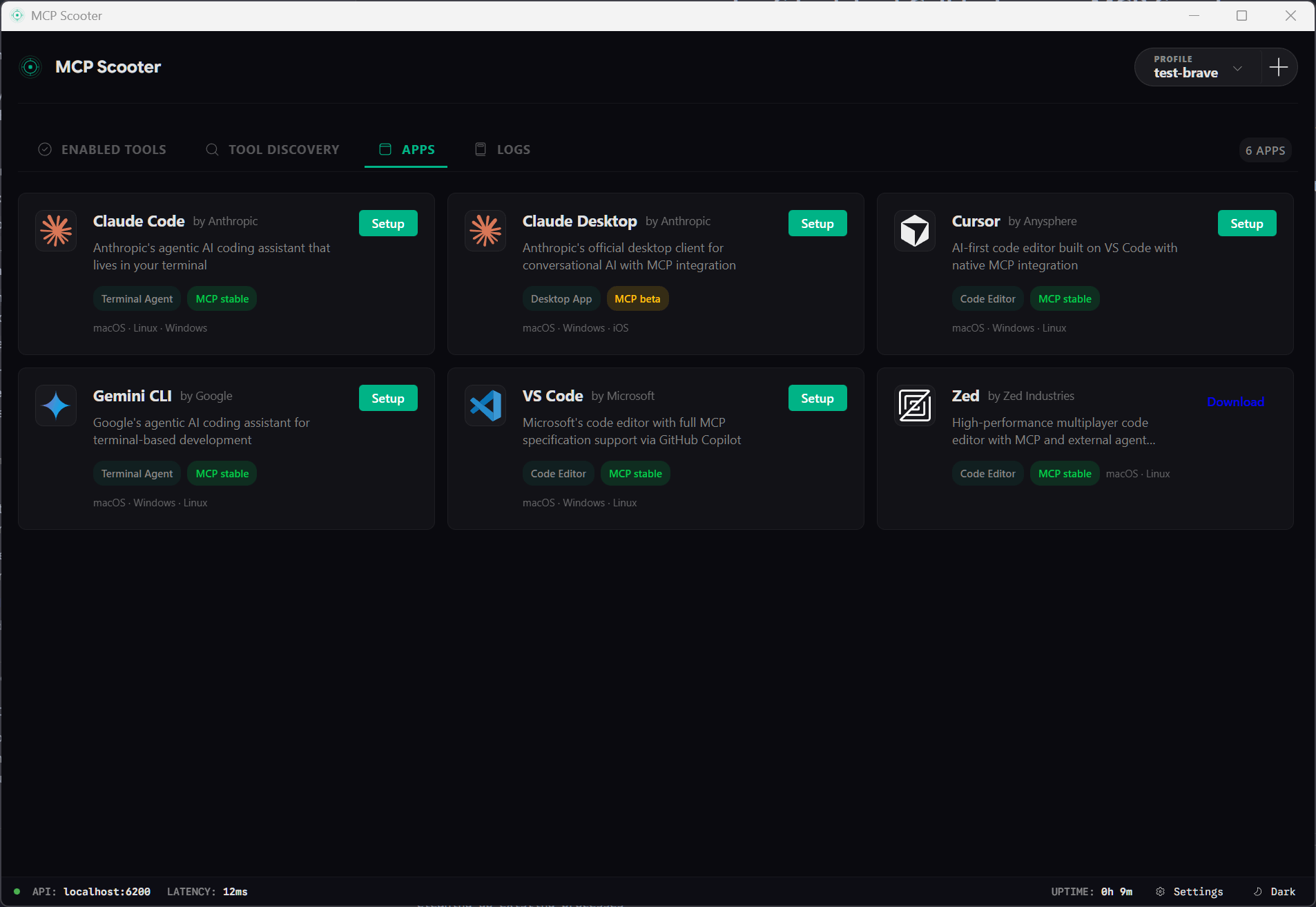Click Setup for VS Code

[x=817, y=398]
